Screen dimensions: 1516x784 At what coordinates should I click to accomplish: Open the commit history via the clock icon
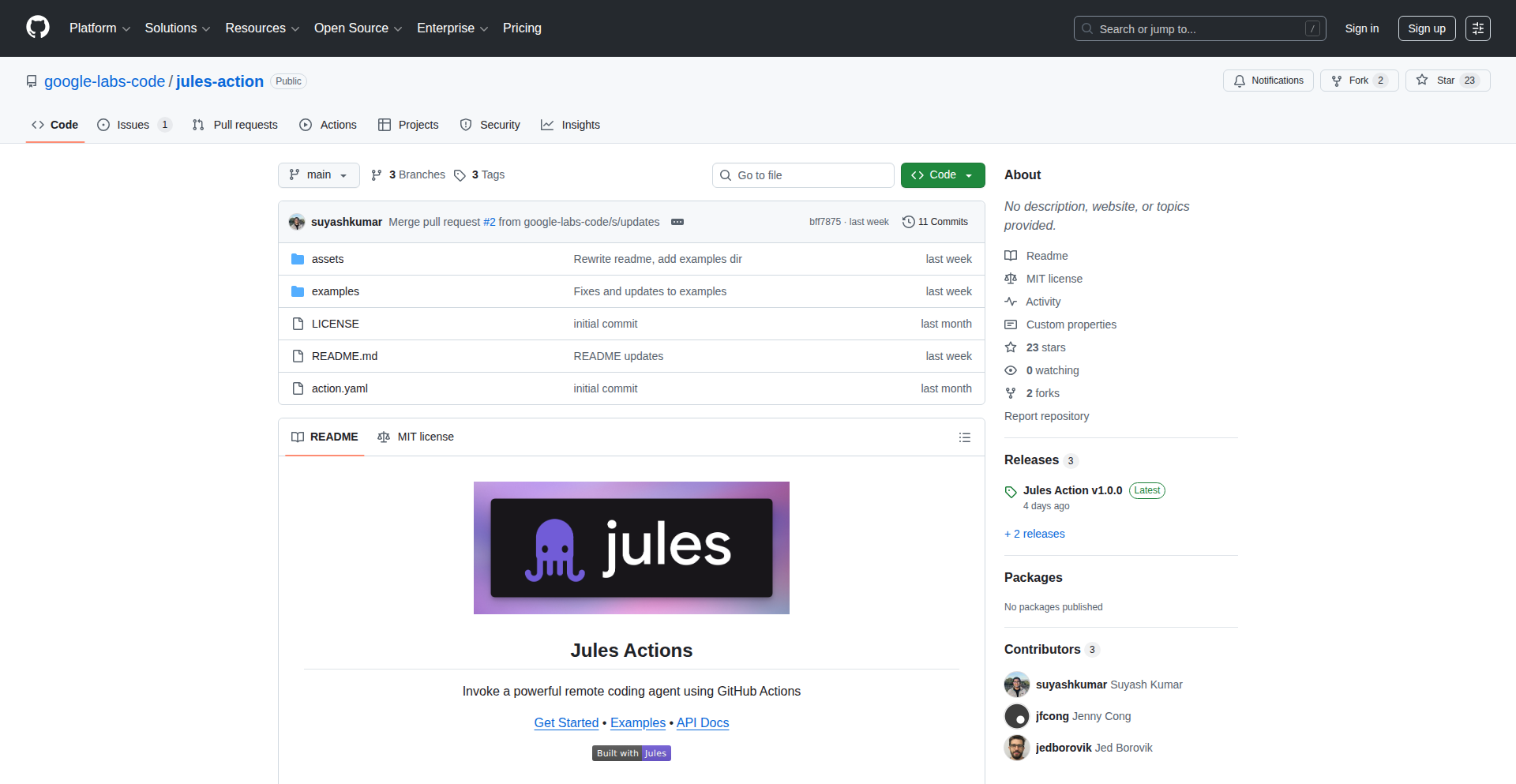(x=907, y=222)
